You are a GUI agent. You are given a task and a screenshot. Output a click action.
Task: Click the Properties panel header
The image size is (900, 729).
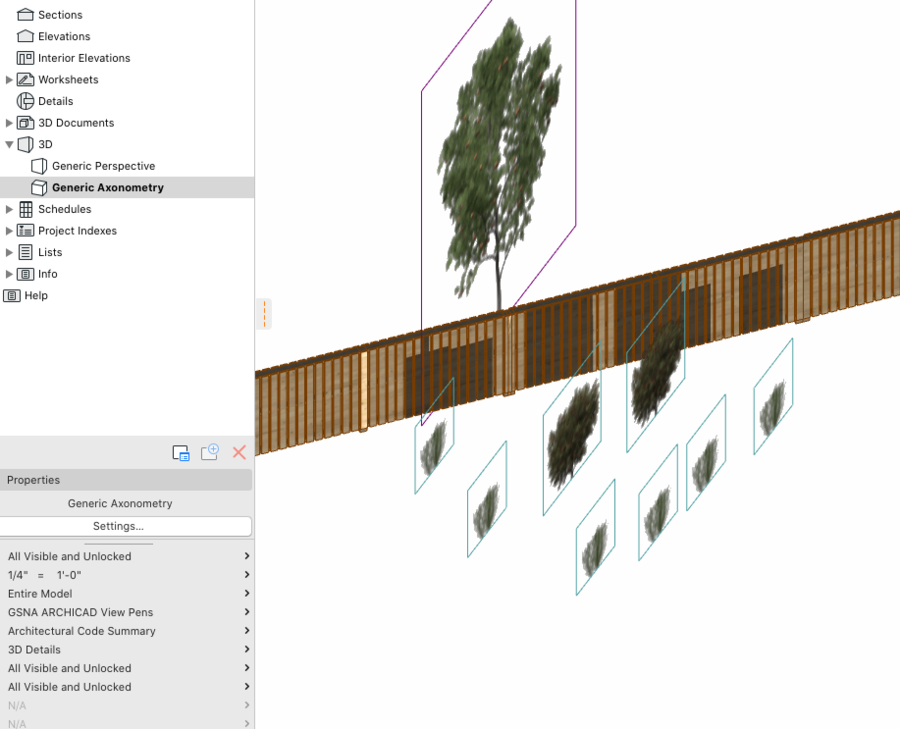tap(126, 480)
